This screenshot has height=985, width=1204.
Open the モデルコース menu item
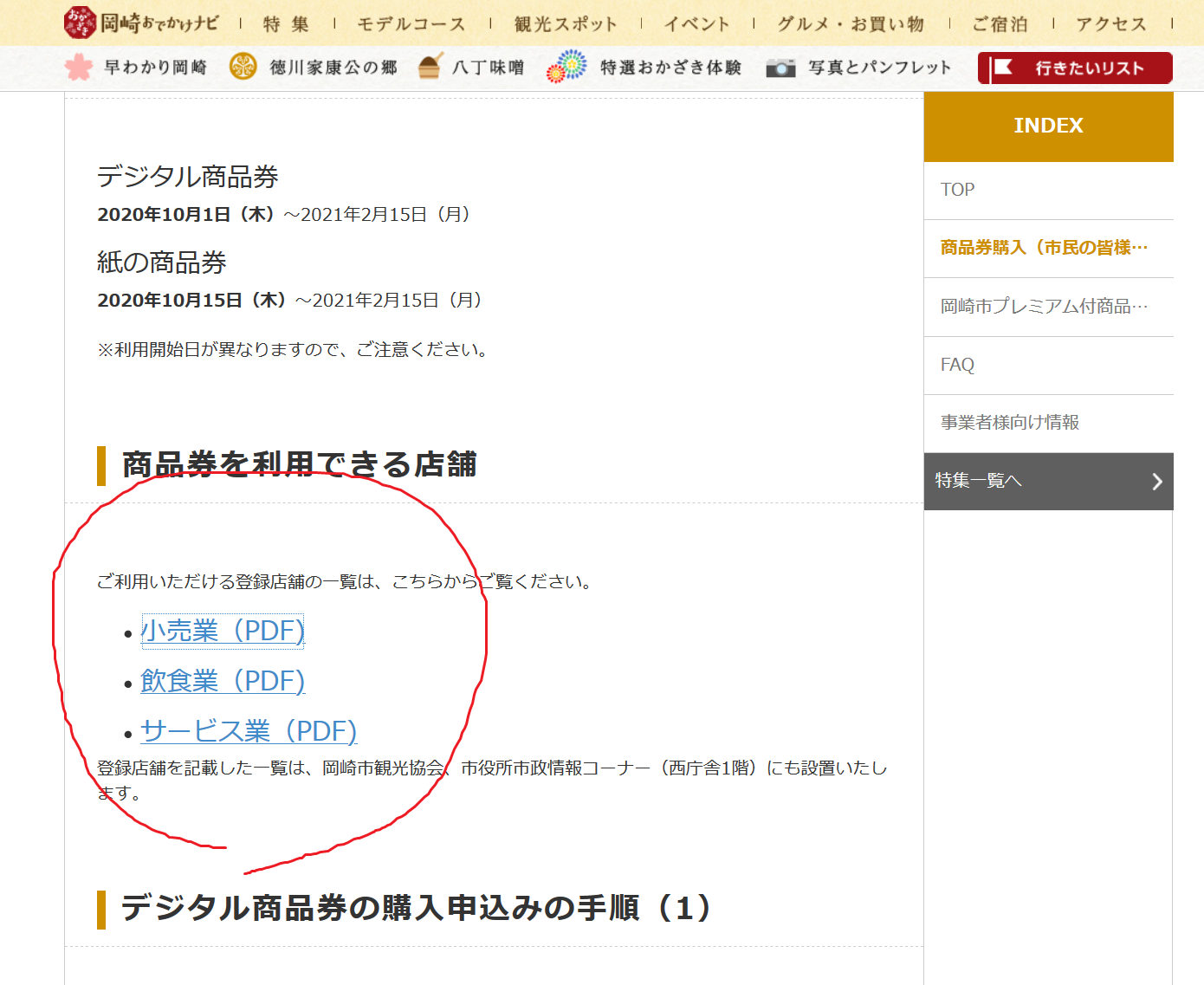(411, 24)
